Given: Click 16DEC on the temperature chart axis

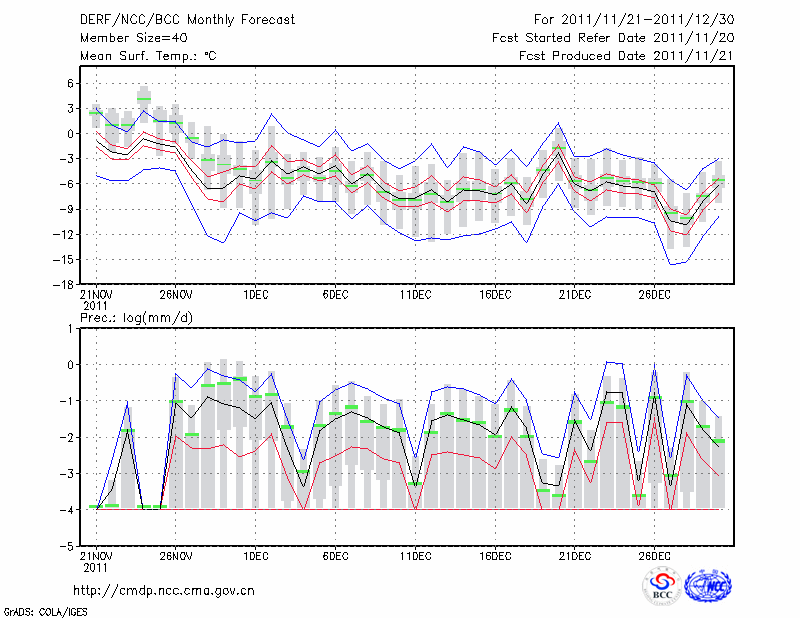Looking at the screenshot, I should (x=495, y=294).
